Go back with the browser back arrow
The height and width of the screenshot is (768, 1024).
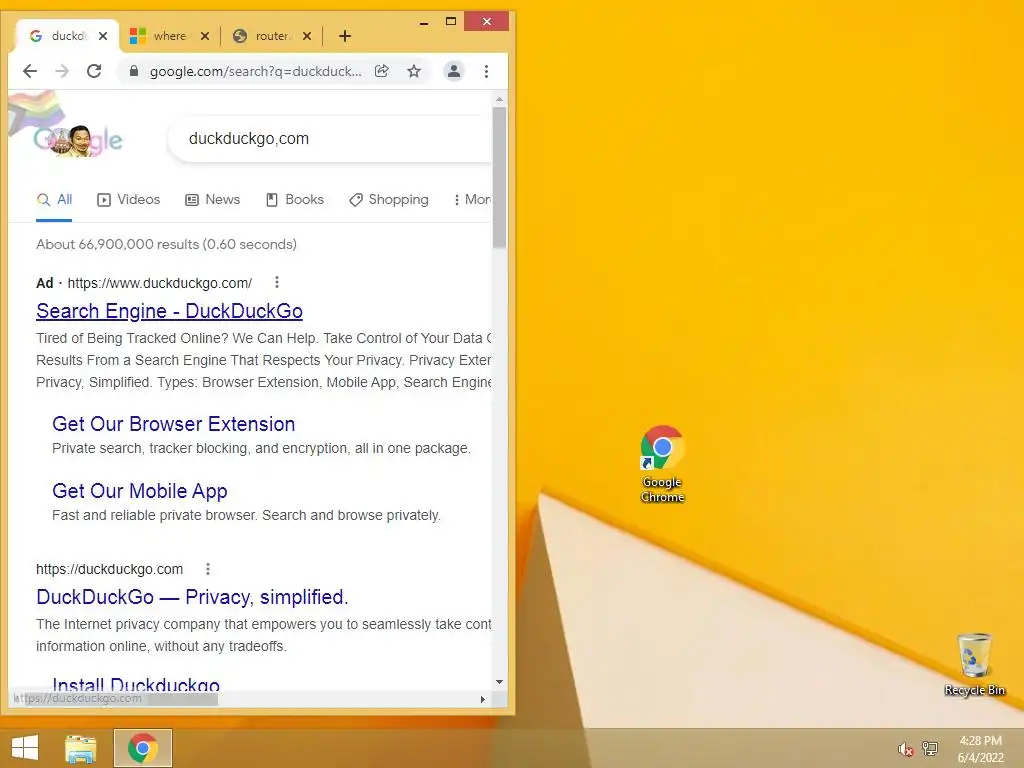(30, 71)
